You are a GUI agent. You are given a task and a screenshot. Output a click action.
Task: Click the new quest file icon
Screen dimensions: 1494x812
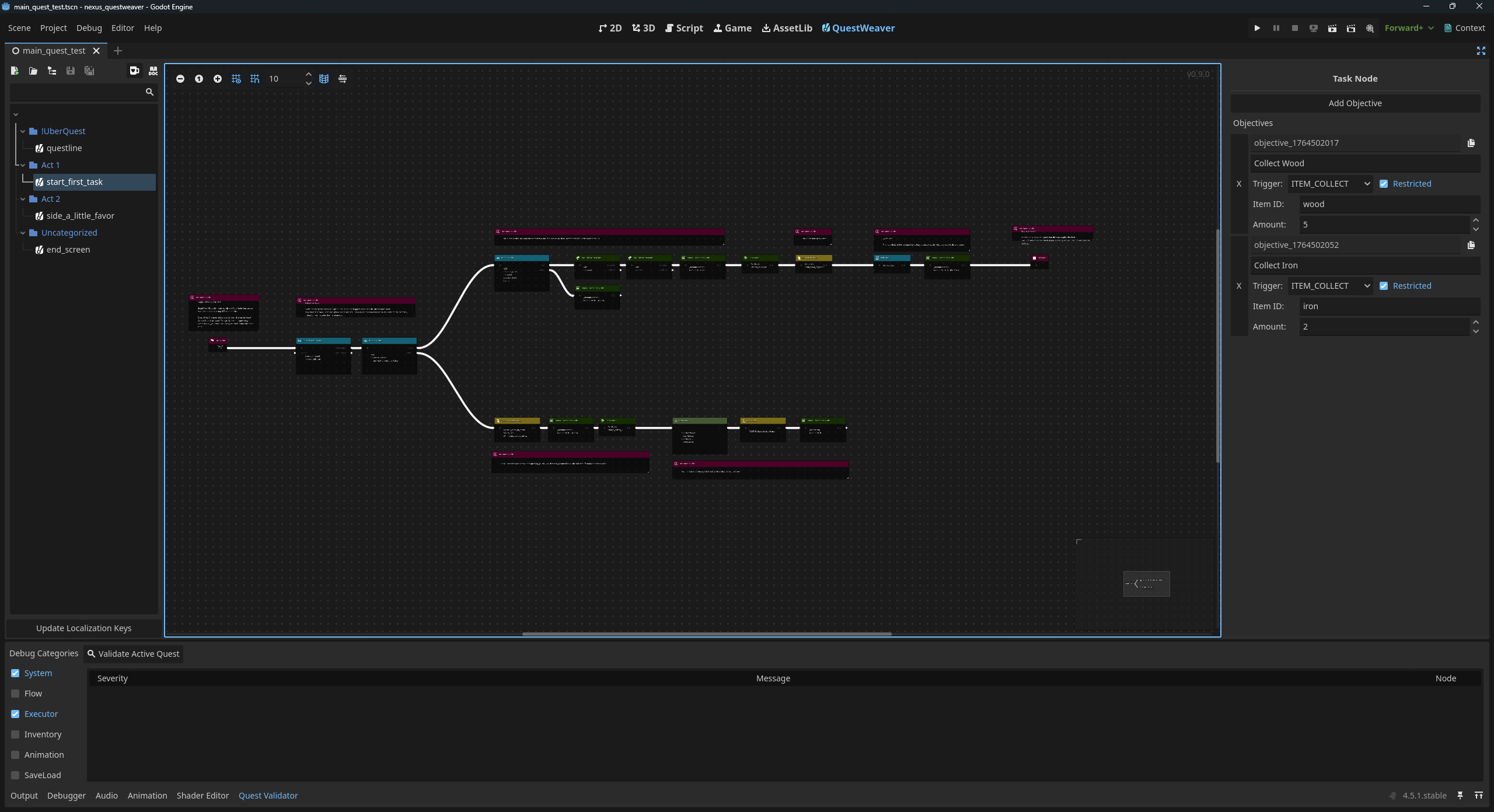pyautogui.click(x=15, y=71)
